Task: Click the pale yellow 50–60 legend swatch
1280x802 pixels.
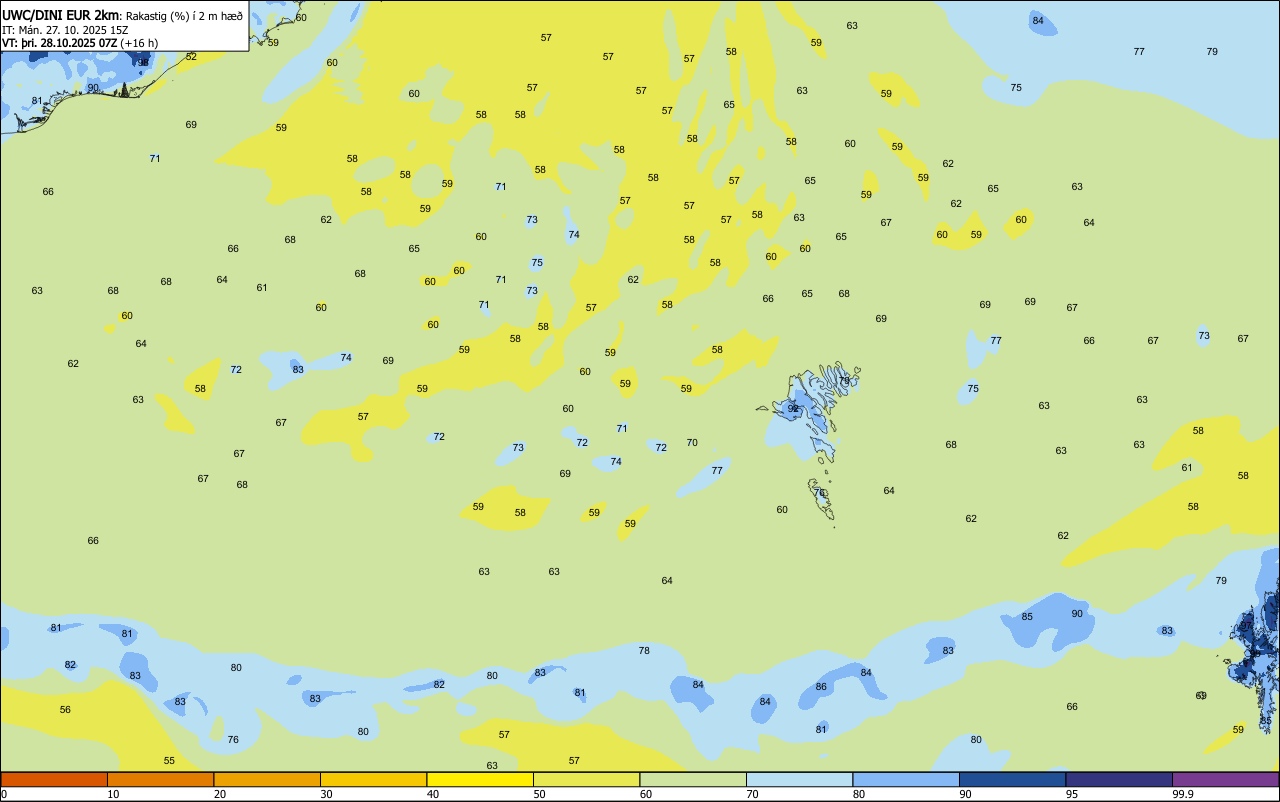Action: point(586,779)
